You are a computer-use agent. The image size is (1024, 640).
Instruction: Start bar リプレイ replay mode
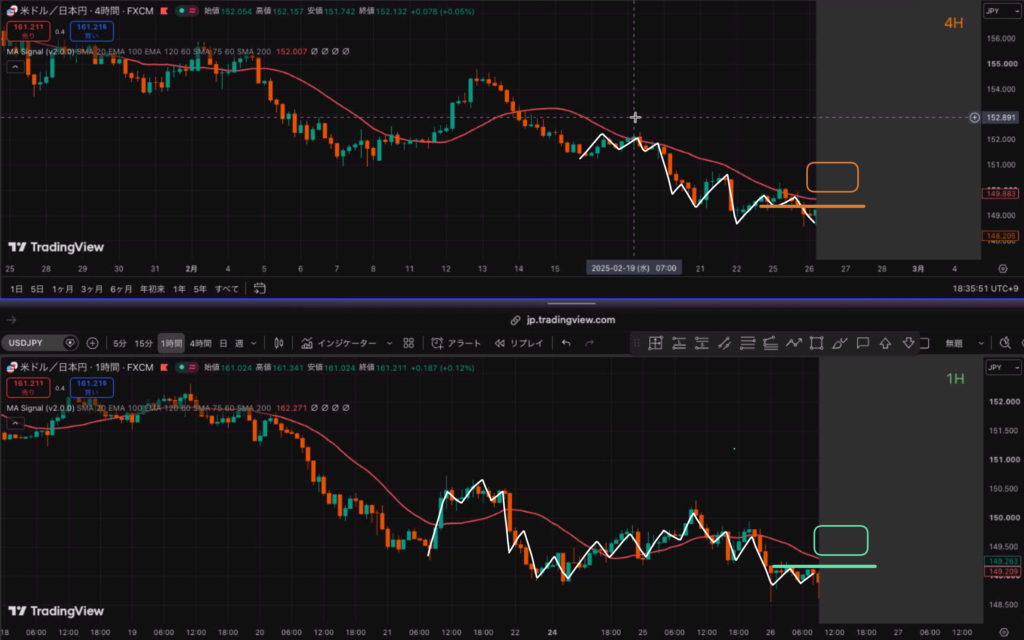(519, 343)
